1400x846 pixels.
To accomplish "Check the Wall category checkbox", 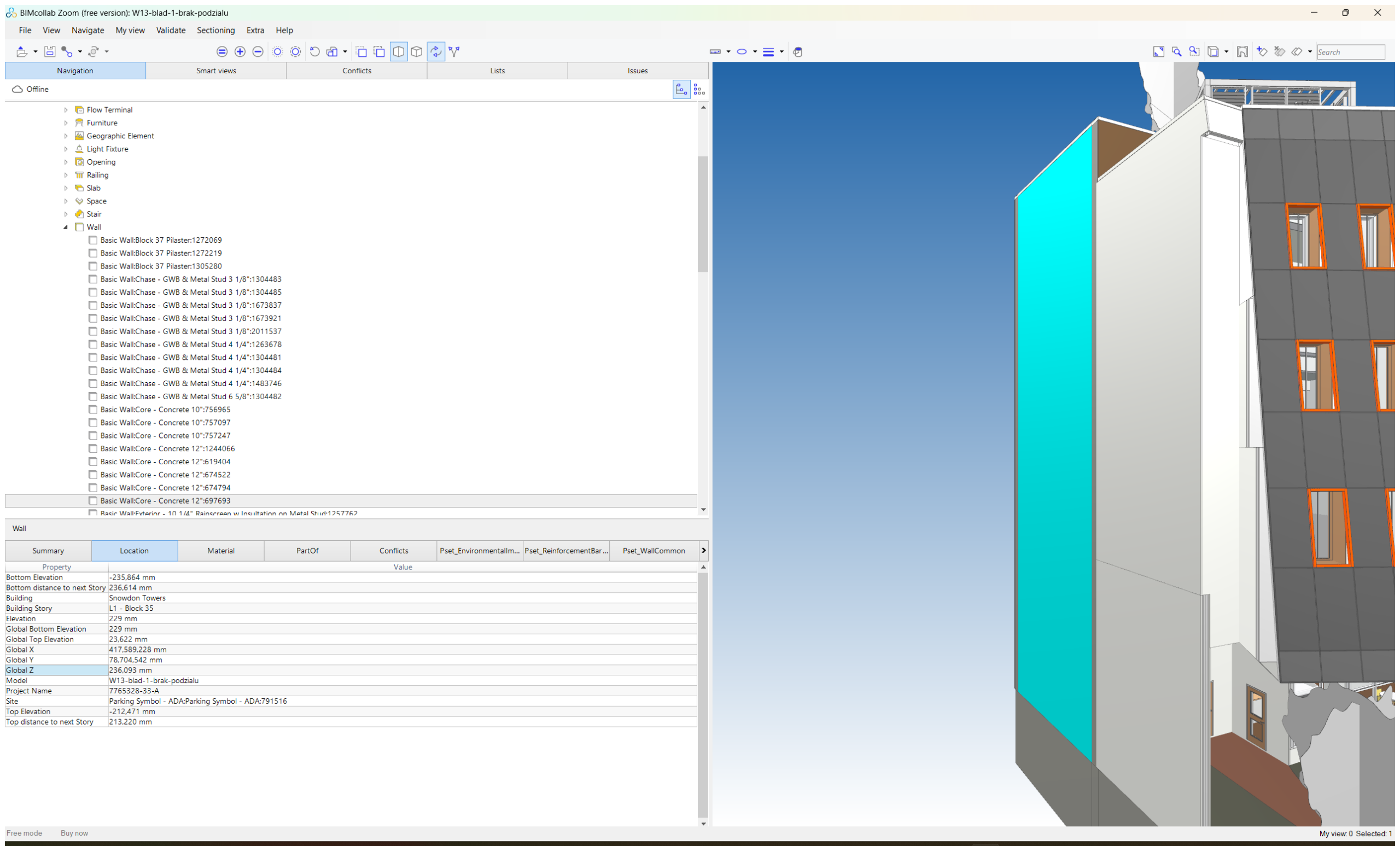I will [79, 227].
